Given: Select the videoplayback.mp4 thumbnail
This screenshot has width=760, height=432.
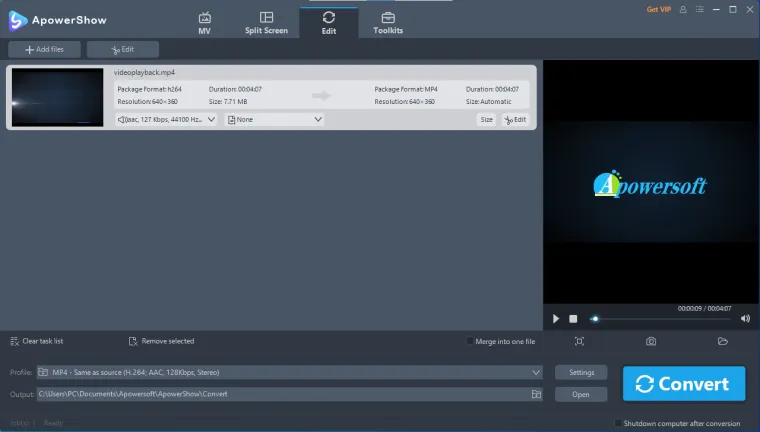Looking at the screenshot, I should (58, 97).
